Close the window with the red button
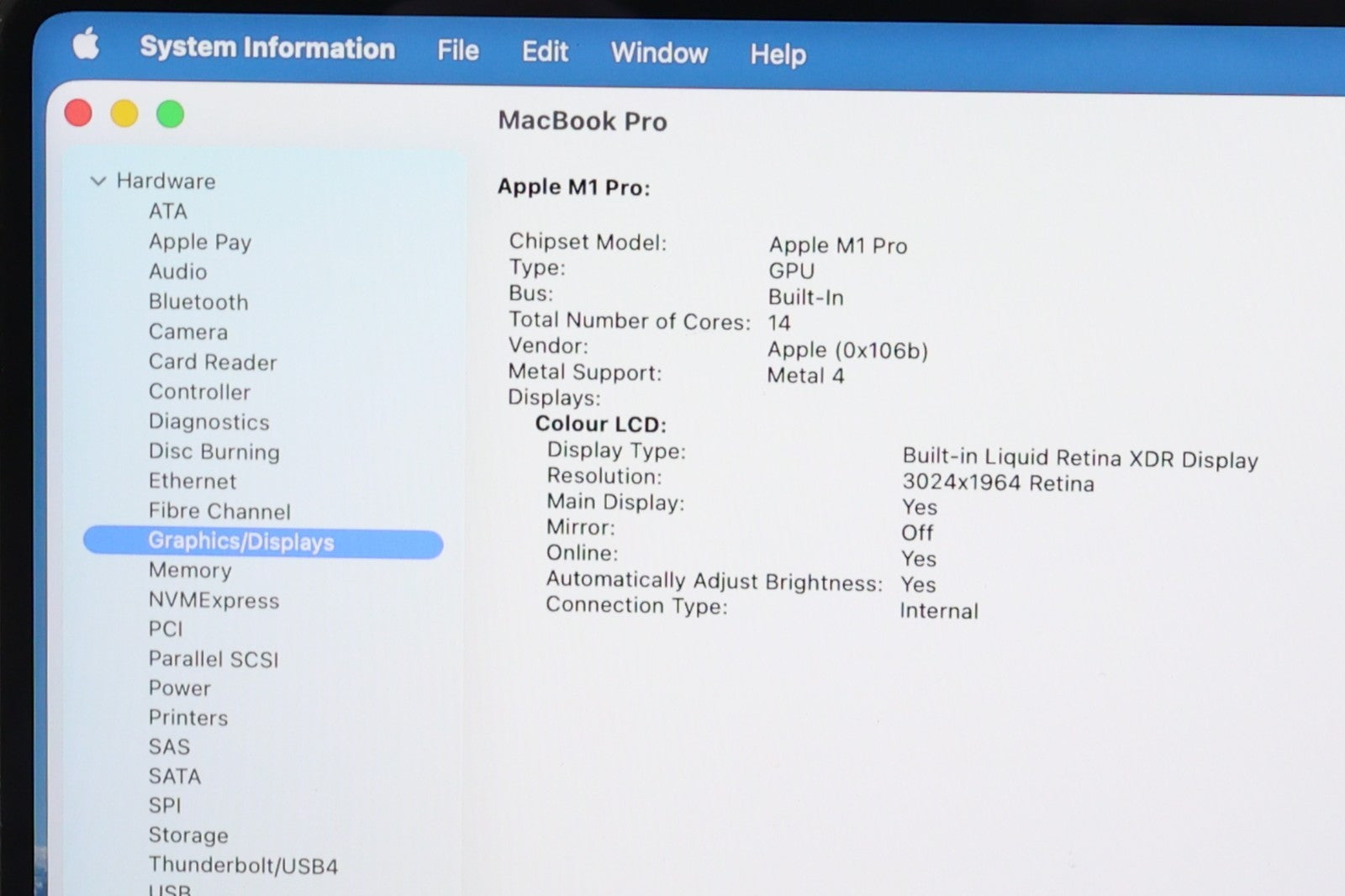 coord(78,113)
